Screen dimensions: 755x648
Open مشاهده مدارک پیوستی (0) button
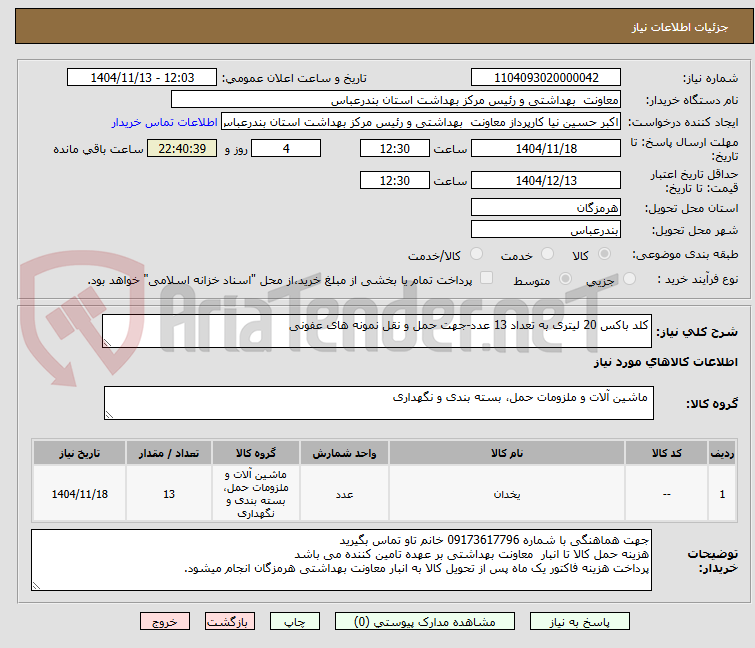(x=425, y=622)
